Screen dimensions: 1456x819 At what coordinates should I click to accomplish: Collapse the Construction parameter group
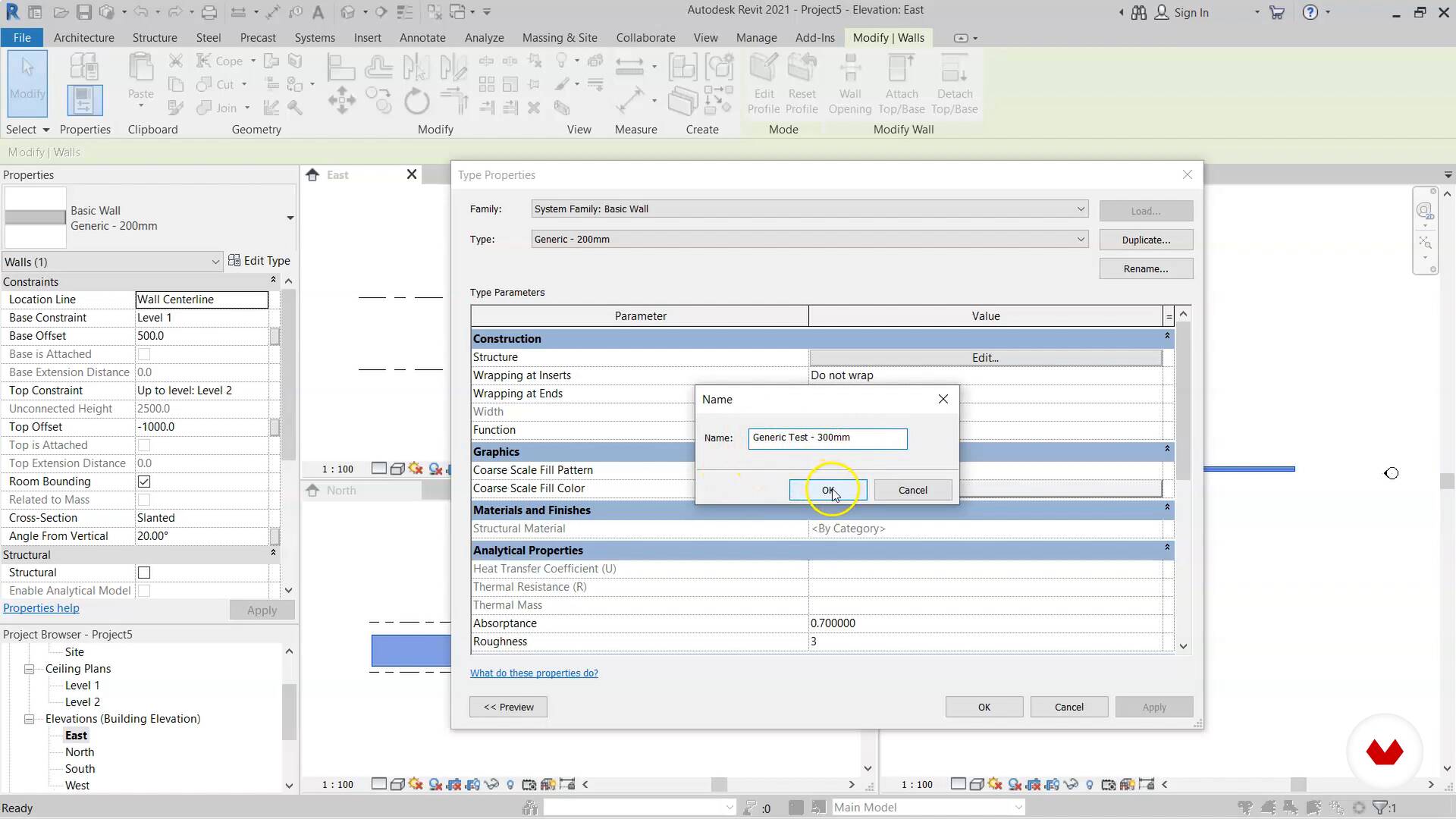point(1167,336)
